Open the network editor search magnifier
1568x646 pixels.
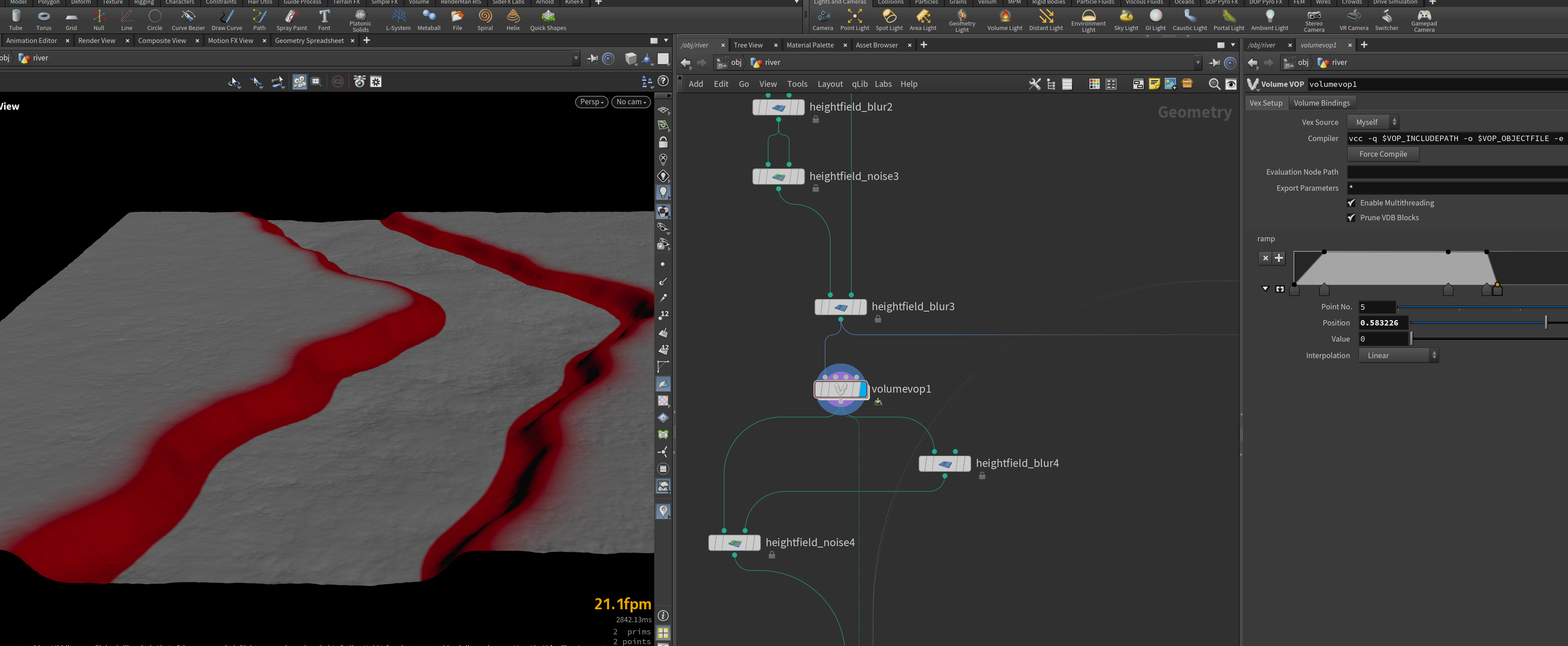[1214, 84]
